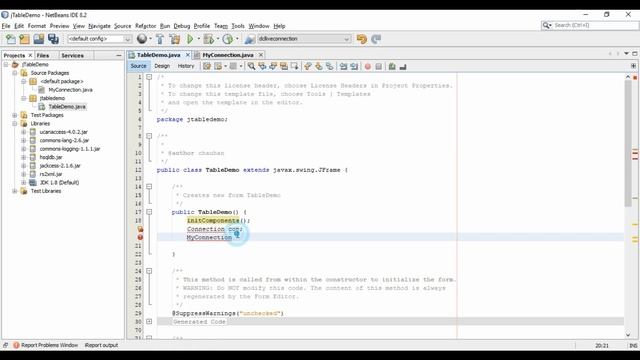Expand the Test Packages node
The image size is (640, 360).
pyautogui.click(x=15, y=115)
